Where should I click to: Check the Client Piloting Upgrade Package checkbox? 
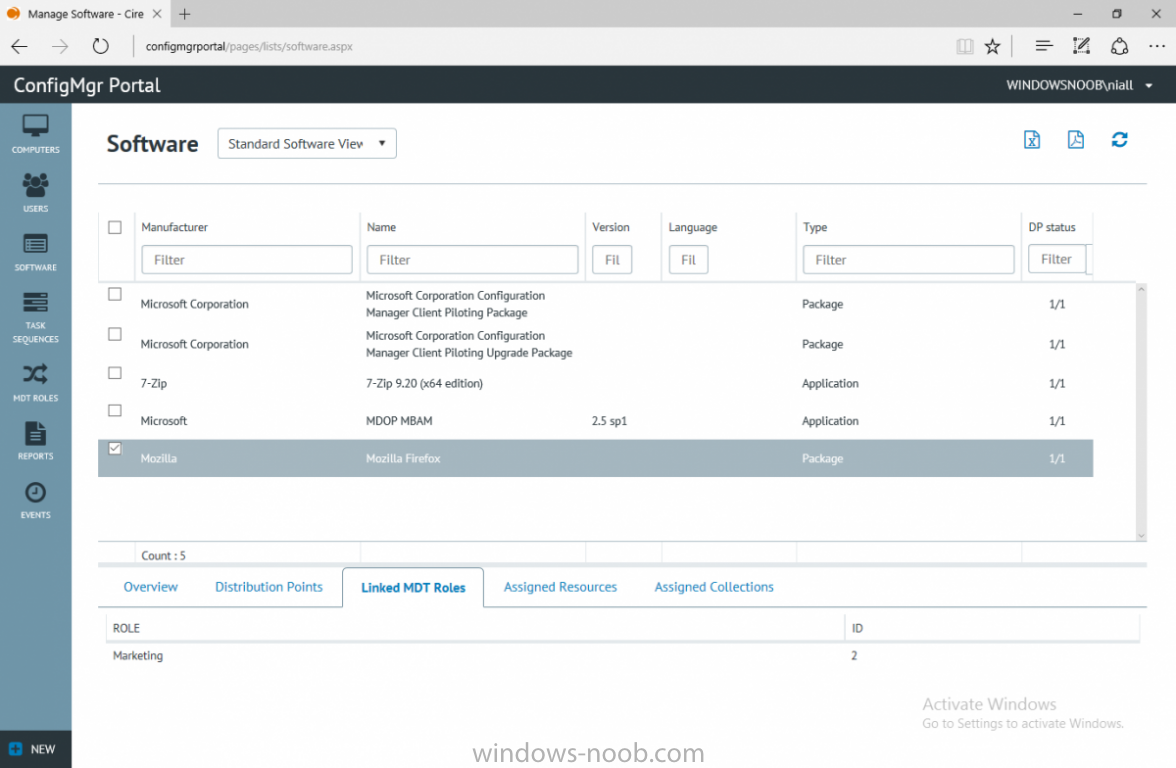[115, 334]
